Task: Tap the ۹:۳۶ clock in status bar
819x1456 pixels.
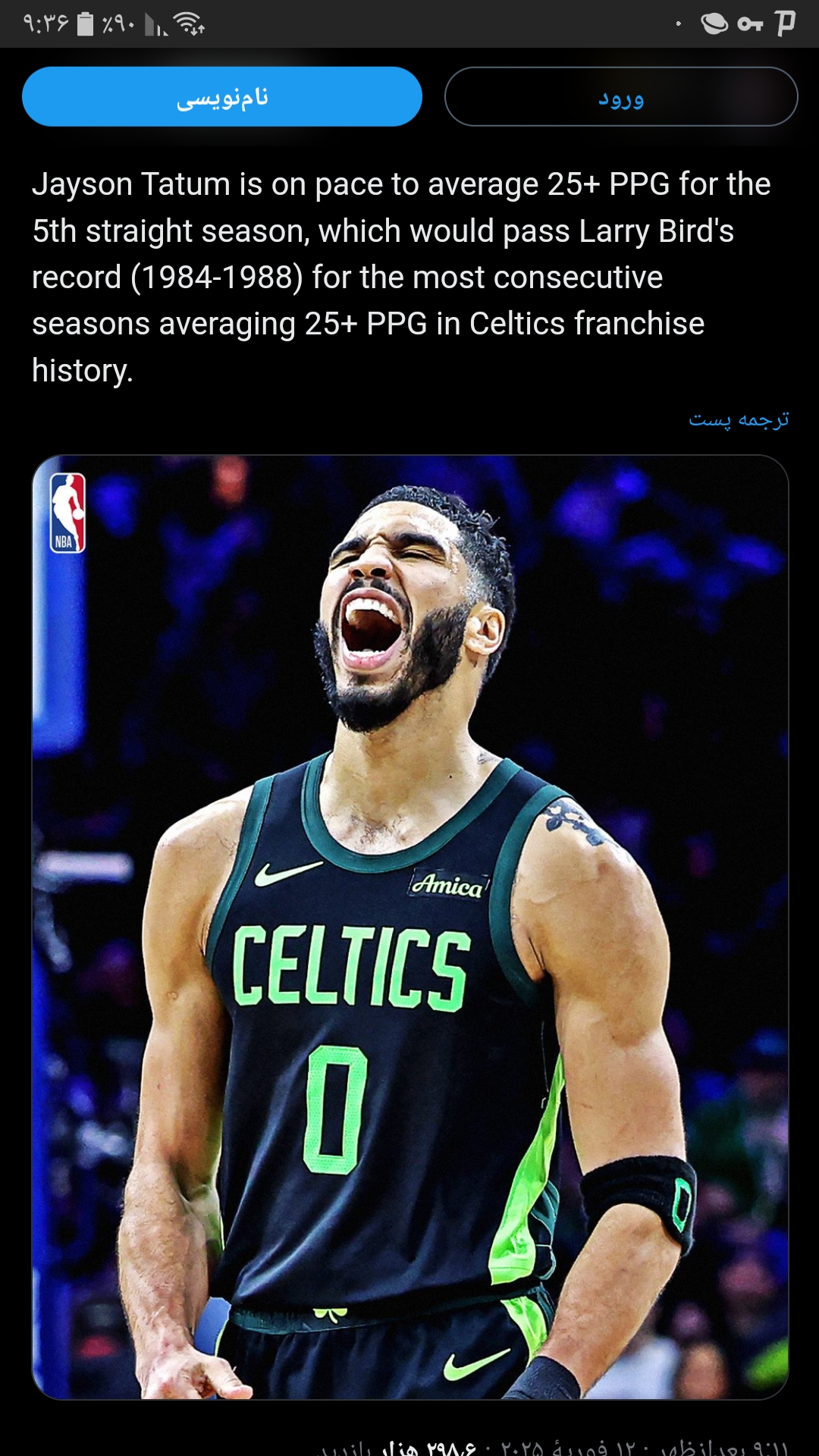Action: [45, 24]
